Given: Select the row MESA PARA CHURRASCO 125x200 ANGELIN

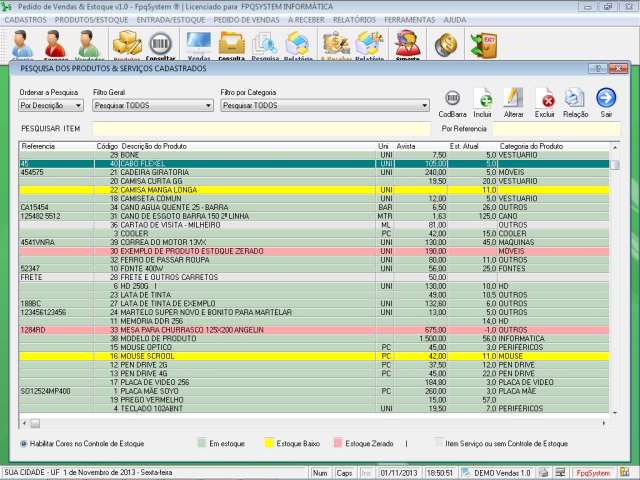Looking at the screenshot, I should click(314, 330).
